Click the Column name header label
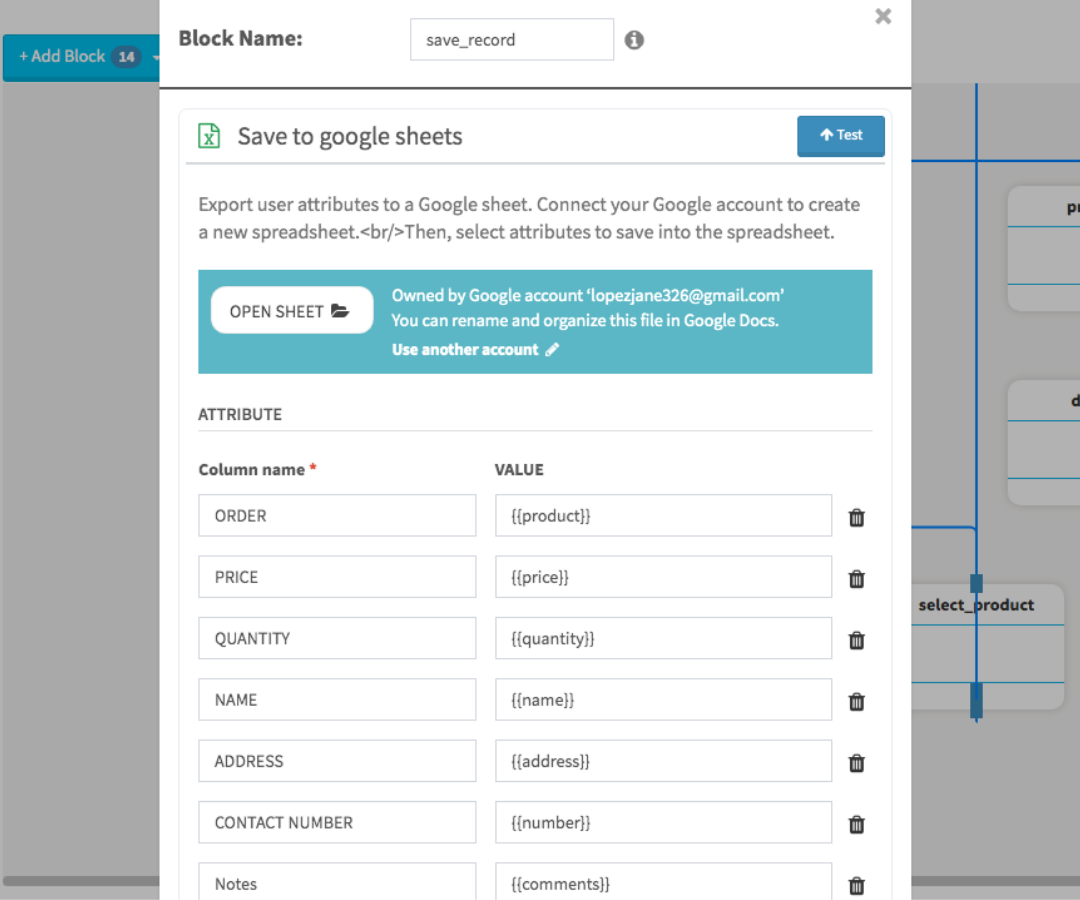1080x900 pixels. (251, 470)
